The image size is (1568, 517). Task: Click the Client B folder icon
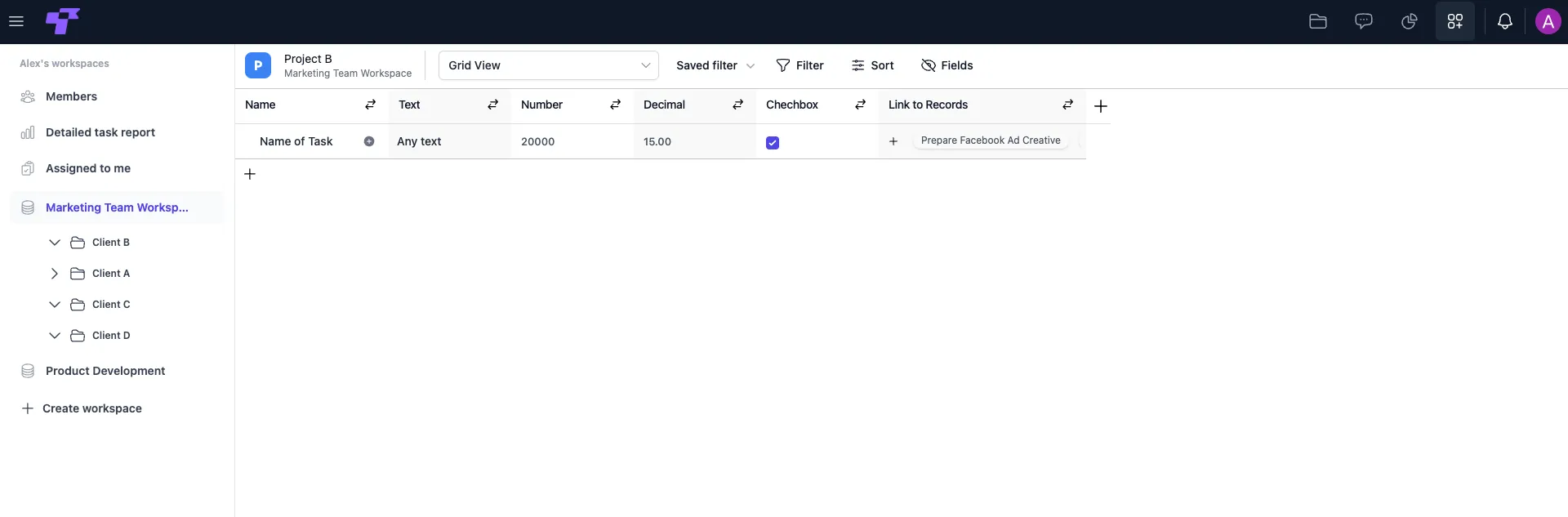pos(78,243)
